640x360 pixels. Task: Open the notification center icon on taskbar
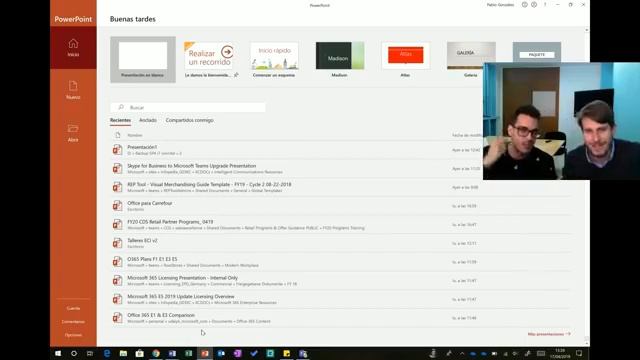(x=579, y=353)
